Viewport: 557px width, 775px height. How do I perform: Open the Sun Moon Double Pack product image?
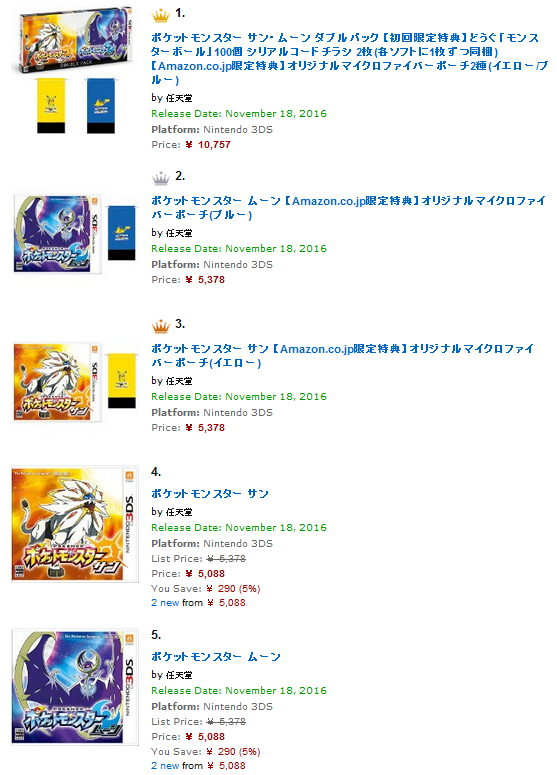click(76, 70)
